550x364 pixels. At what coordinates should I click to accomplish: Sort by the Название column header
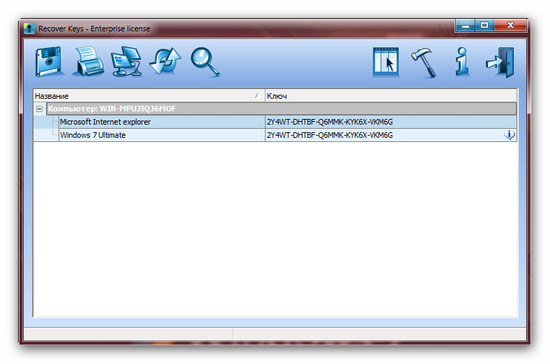pos(149,96)
